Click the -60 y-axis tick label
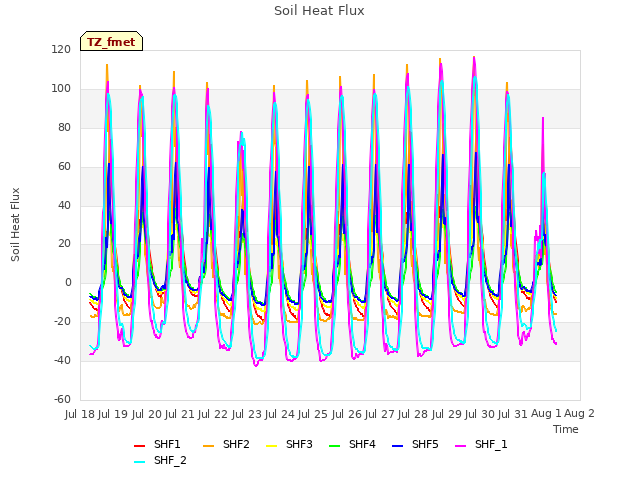640x480 pixels. pos(62,399)
